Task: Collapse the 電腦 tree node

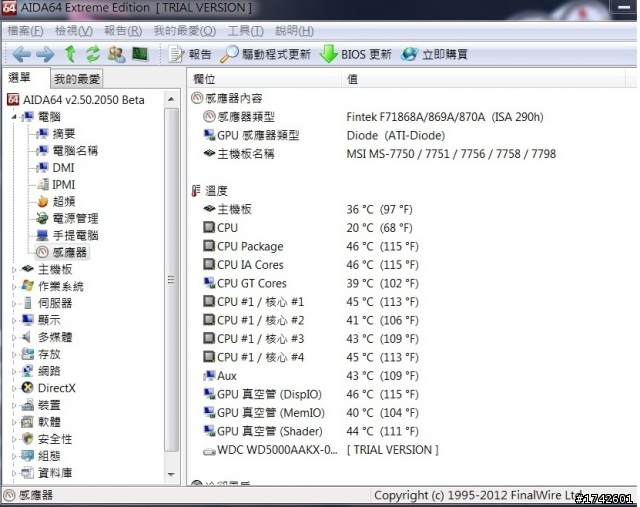Action: click(x=14, y=117)
